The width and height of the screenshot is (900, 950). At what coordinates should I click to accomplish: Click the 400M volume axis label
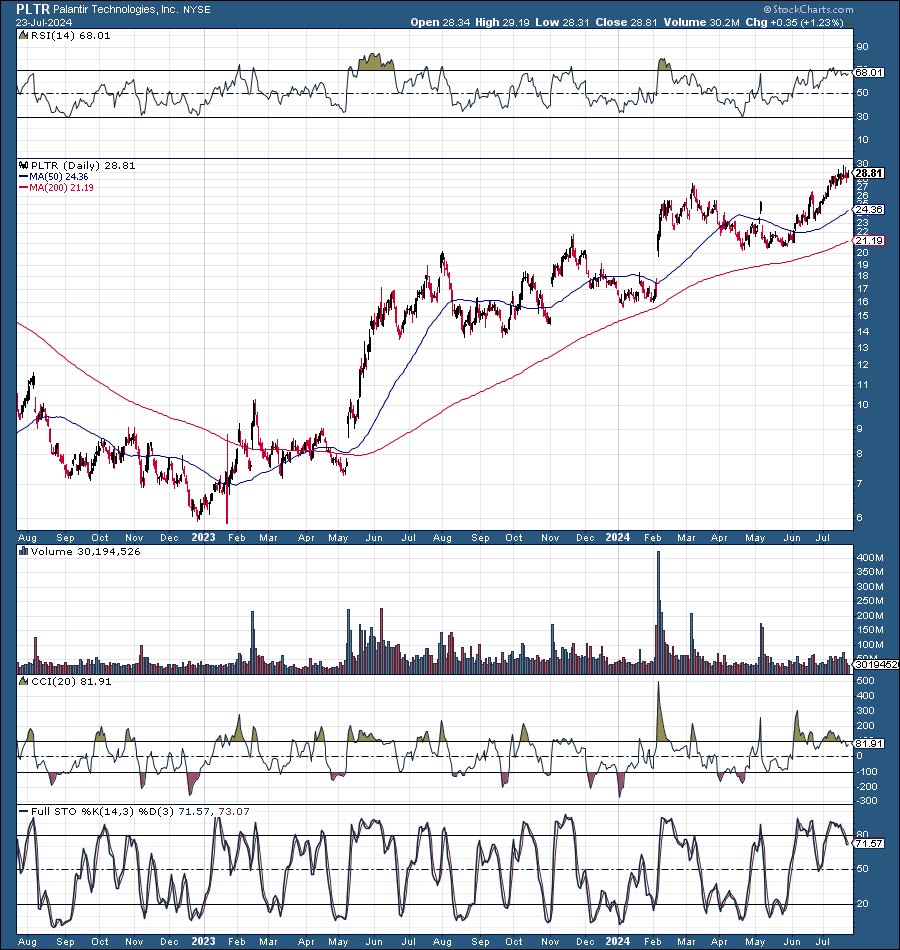coord(870,557)
